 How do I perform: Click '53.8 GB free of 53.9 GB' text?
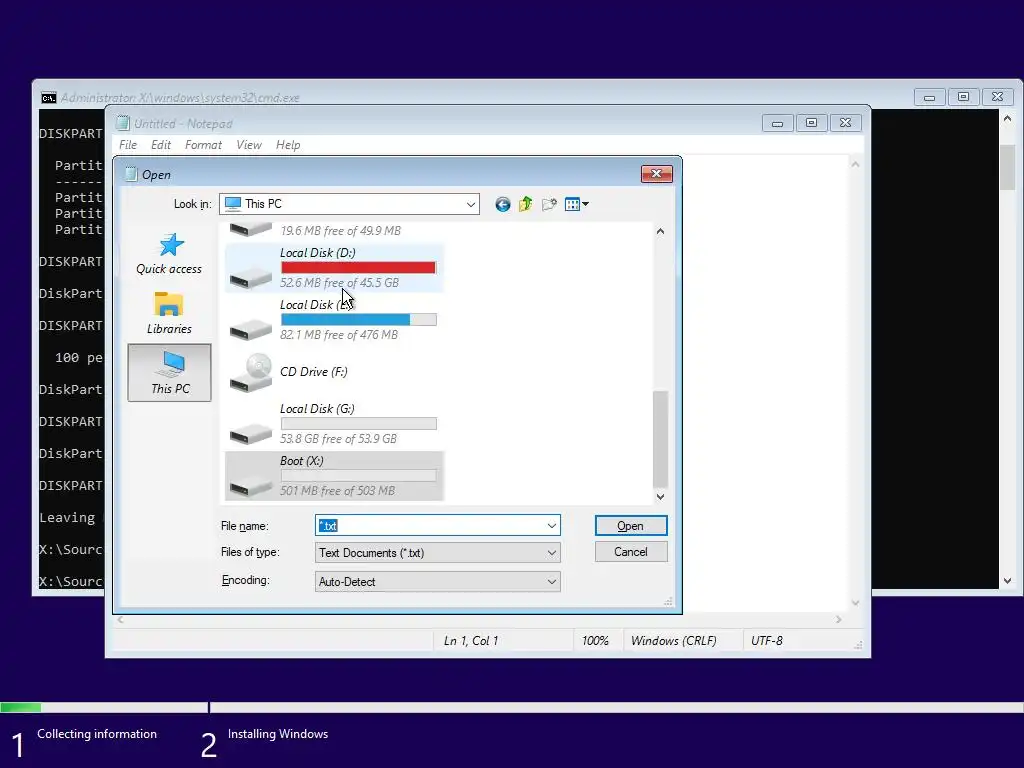(x=338, y=439)
